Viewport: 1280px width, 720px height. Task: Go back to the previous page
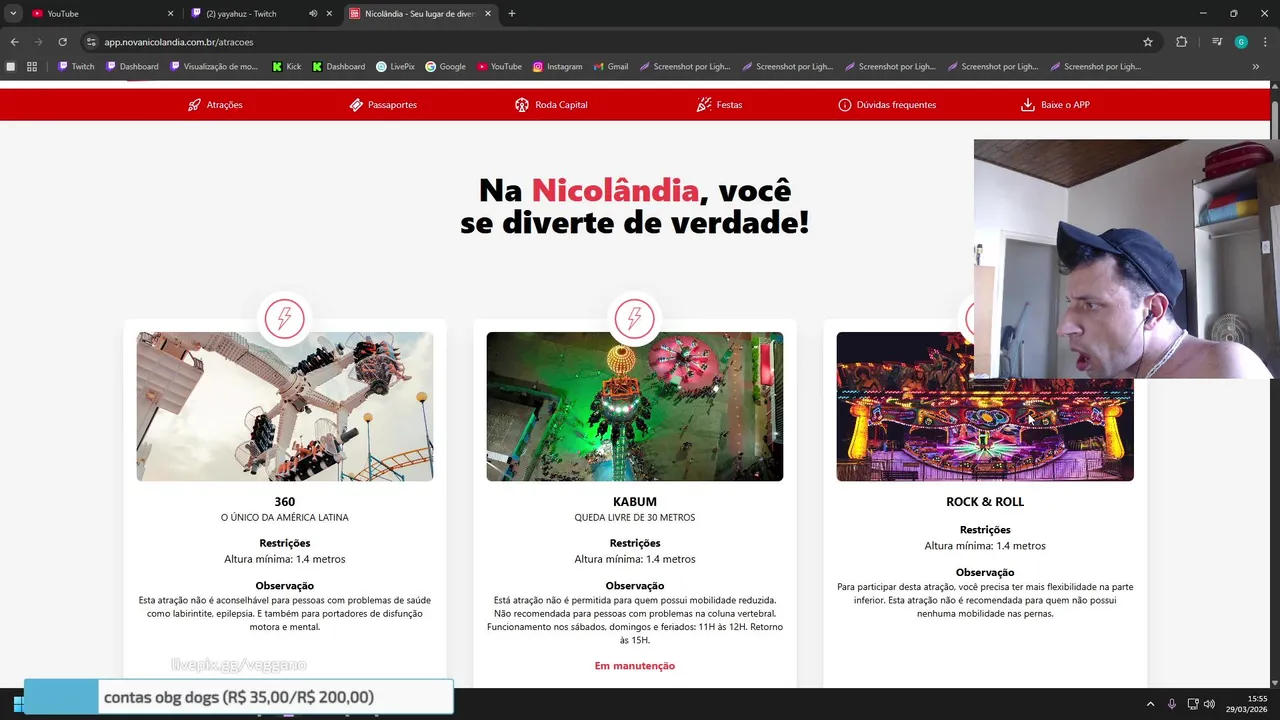(x=14, y=42)
